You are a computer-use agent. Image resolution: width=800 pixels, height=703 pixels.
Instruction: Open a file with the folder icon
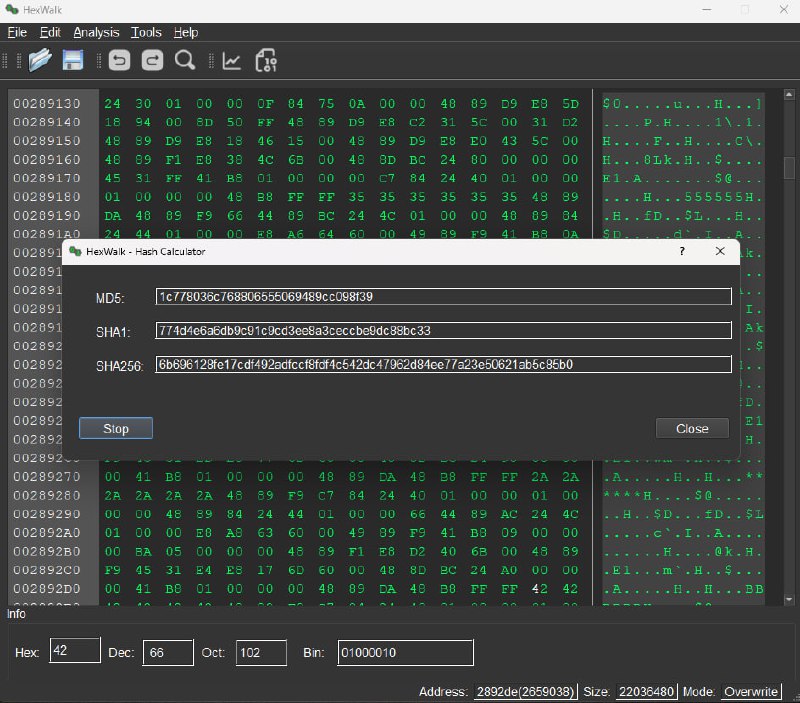pyautogui.click(x=39, y=60)
